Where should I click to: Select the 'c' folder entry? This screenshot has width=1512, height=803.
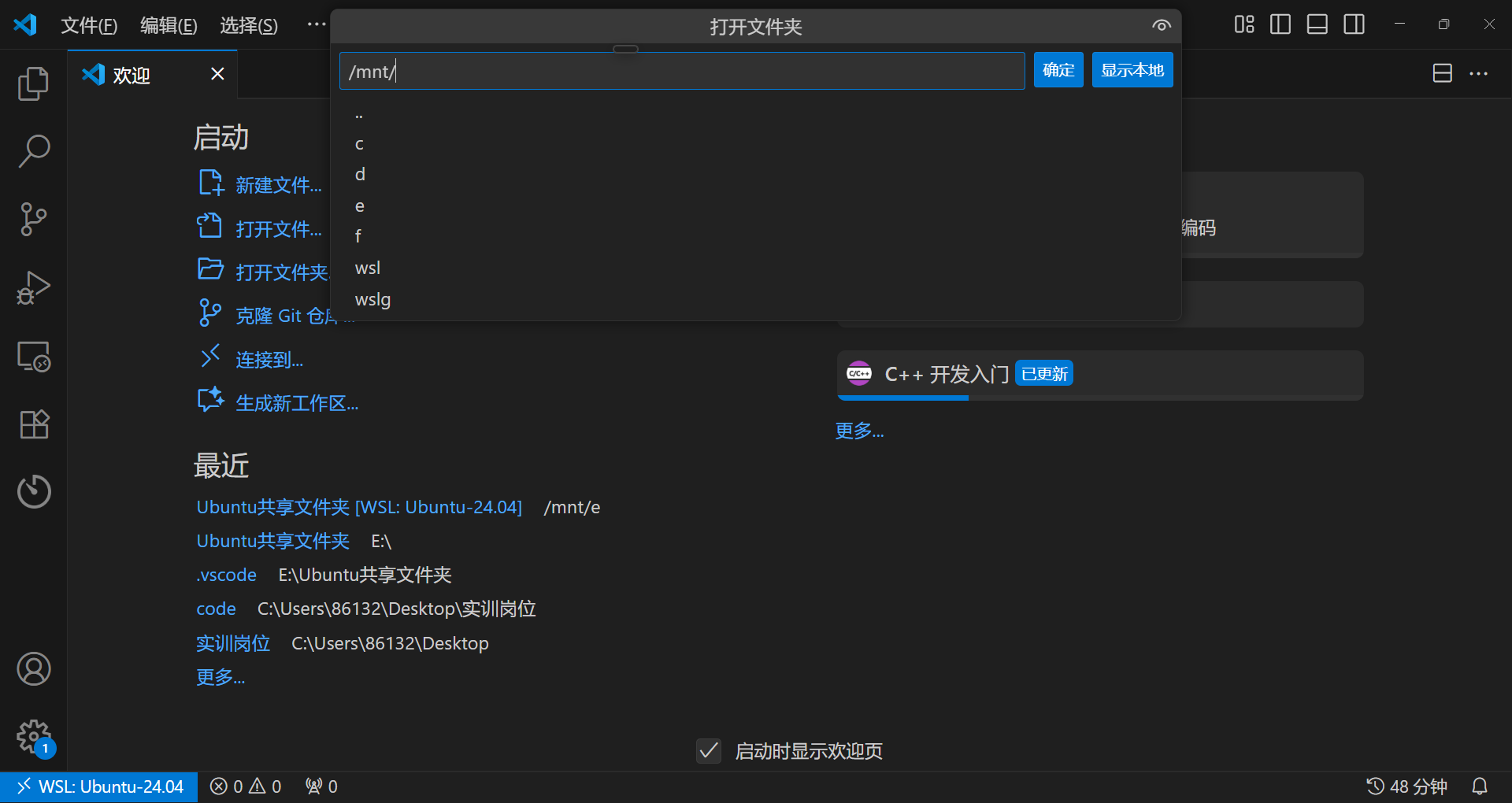click(755, 144)
